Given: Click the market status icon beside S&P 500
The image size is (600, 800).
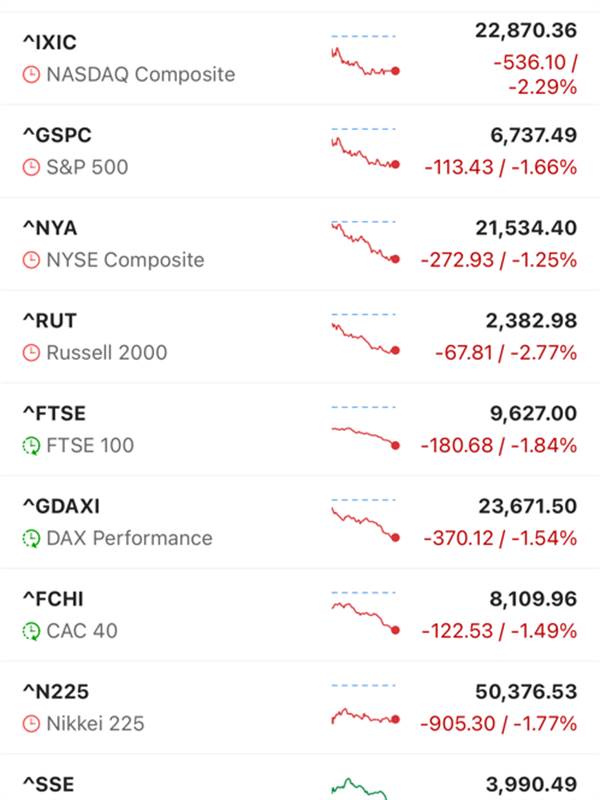Looking at the screenshot, I should 32,168.
